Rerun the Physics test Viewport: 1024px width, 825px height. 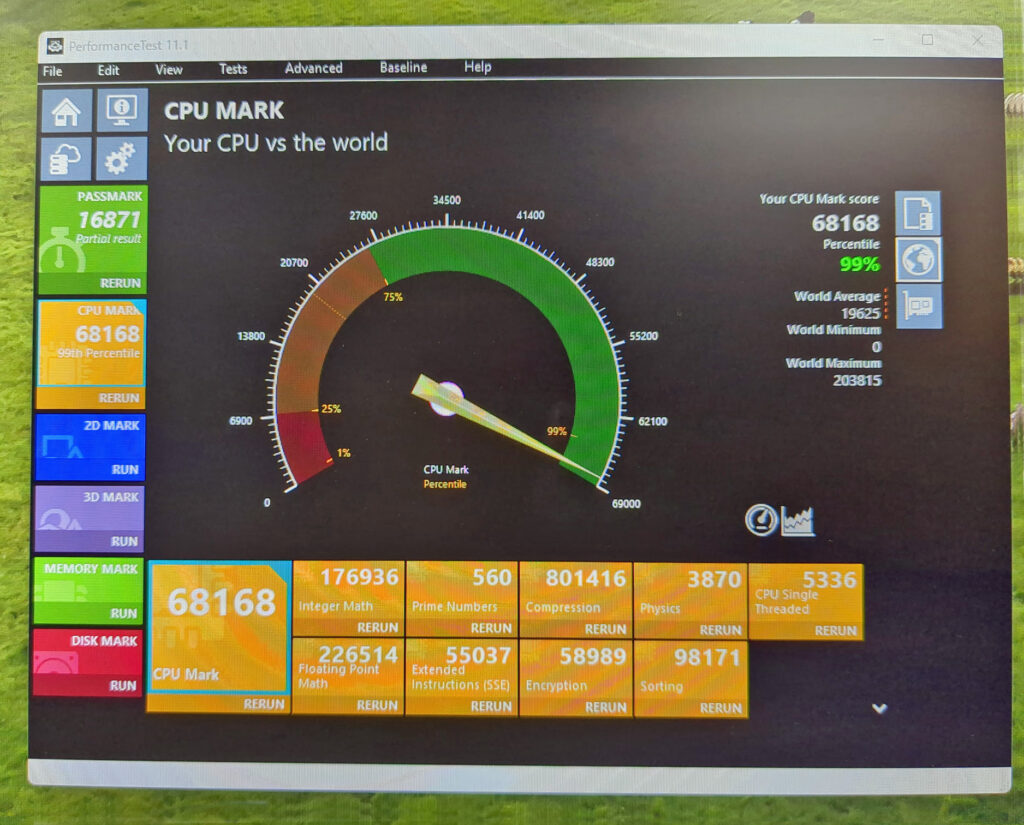tap(720, 630)
